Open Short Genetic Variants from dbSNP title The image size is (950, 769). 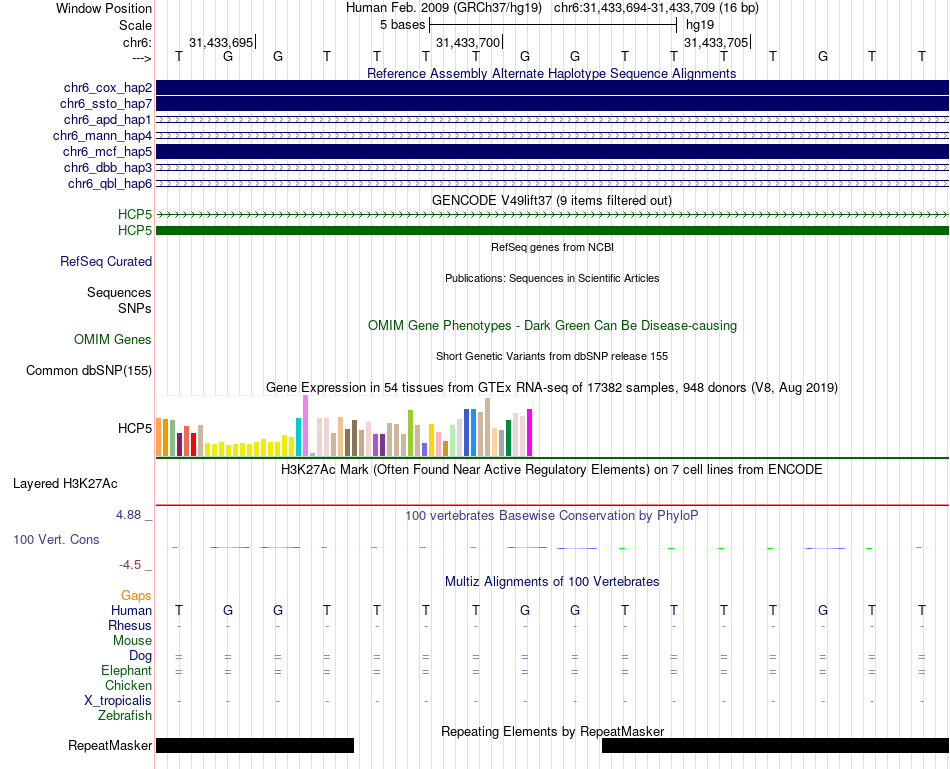point(552,356)
